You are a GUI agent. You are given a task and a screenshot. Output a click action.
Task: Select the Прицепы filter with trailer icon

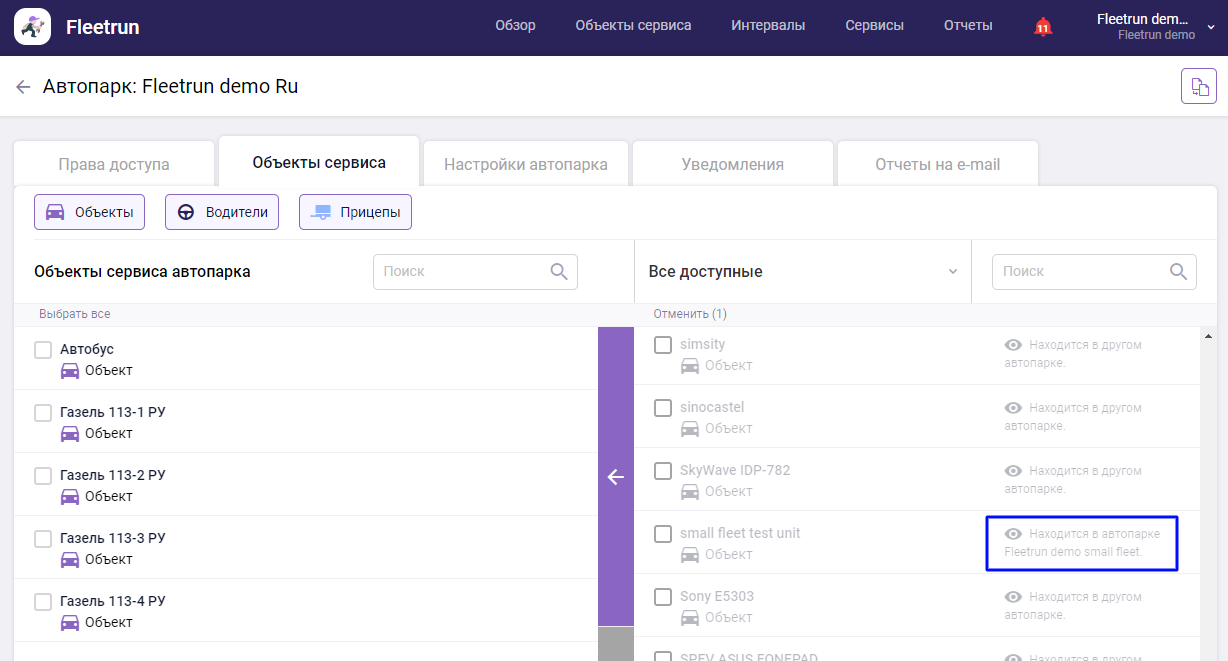coord(355,211)
